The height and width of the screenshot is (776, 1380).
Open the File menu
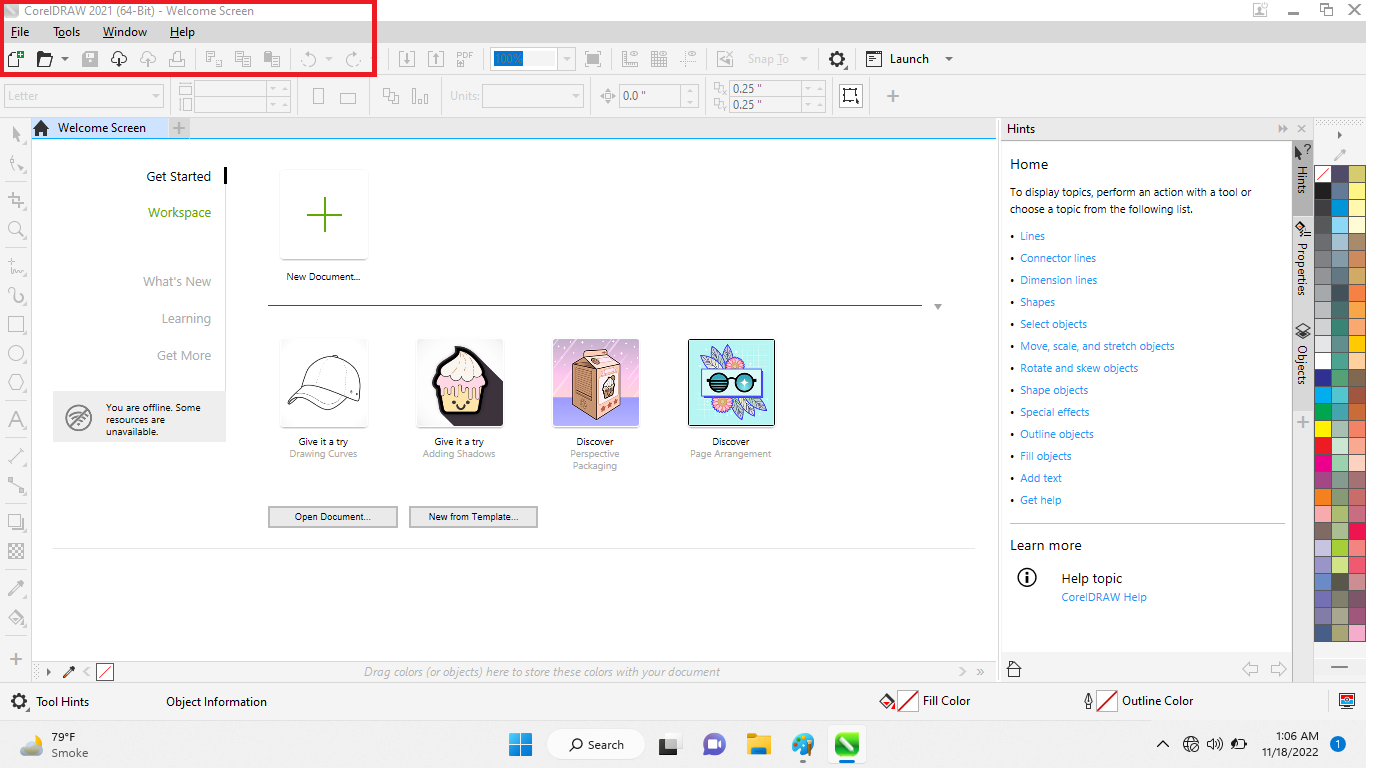click(20, 32)
